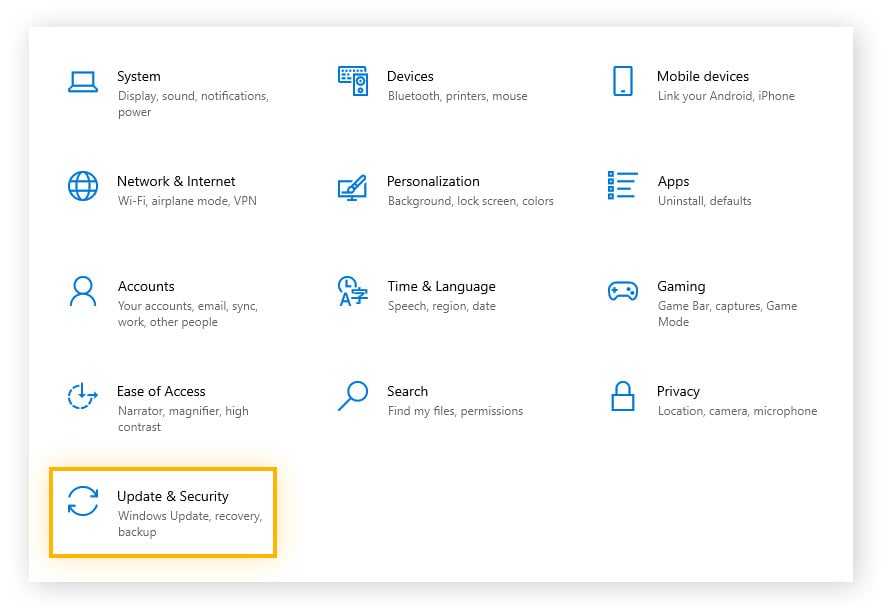This screenshot has width=884, height=612.
Task: Click the Apps list icon
Action: (622, 186)
